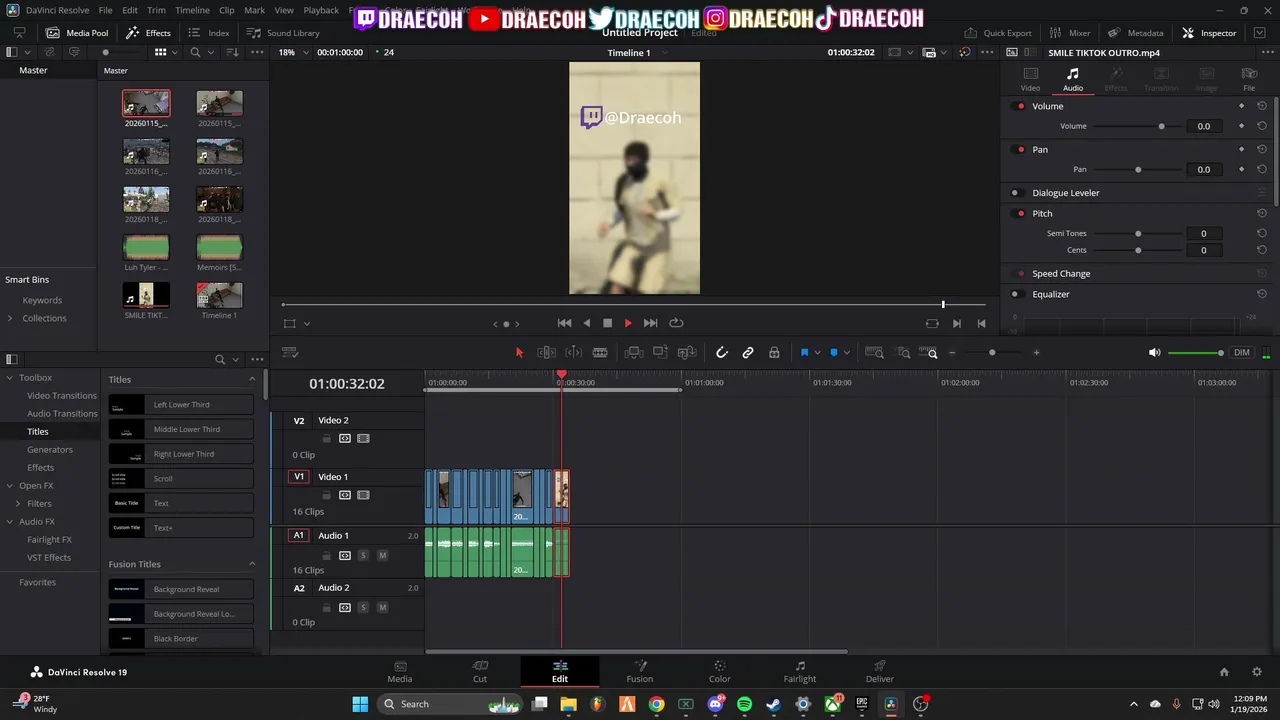Toggle the Media Pool panel
Screen dimensions: 1280x720
pos(77,33)
